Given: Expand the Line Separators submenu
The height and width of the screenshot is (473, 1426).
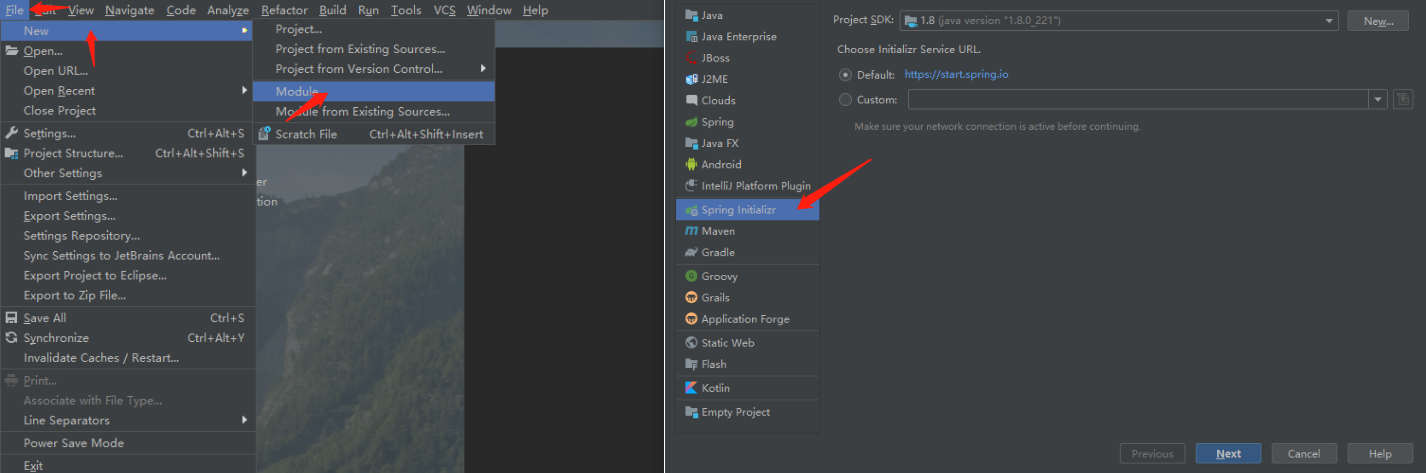Looking at the screenshot, I should (x=127, y=420).
